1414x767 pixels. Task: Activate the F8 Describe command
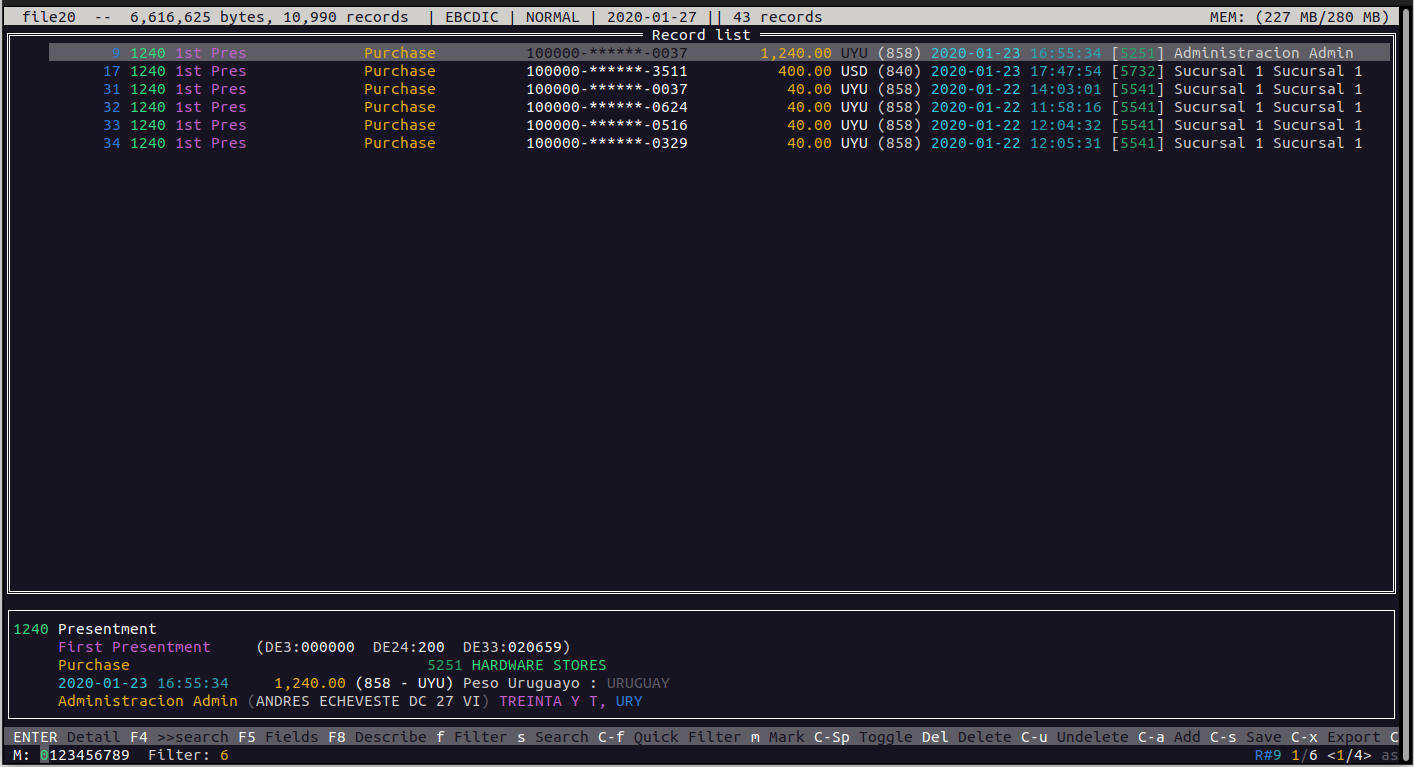pos(376,737)
